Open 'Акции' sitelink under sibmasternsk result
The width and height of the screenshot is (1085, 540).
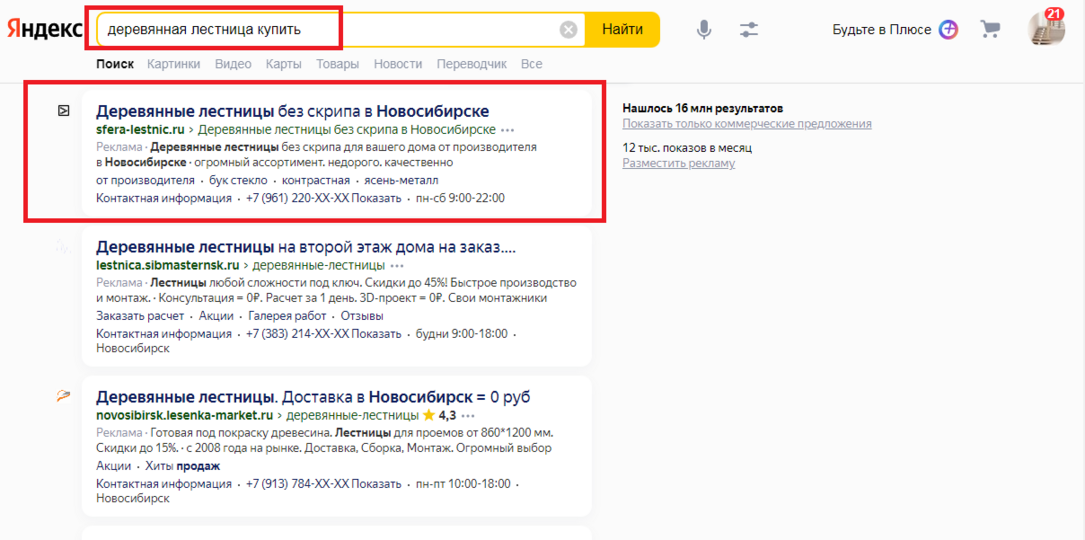click(x=216, y=316)
